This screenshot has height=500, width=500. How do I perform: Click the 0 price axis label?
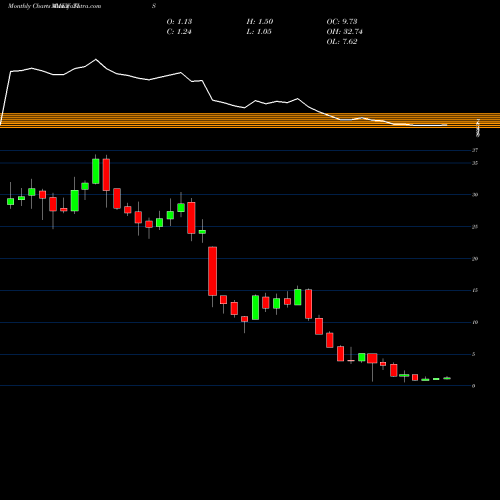[473, 386]
